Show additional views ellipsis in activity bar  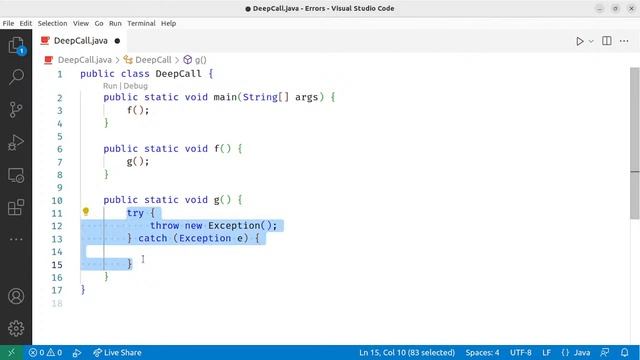tap(16, 239)
